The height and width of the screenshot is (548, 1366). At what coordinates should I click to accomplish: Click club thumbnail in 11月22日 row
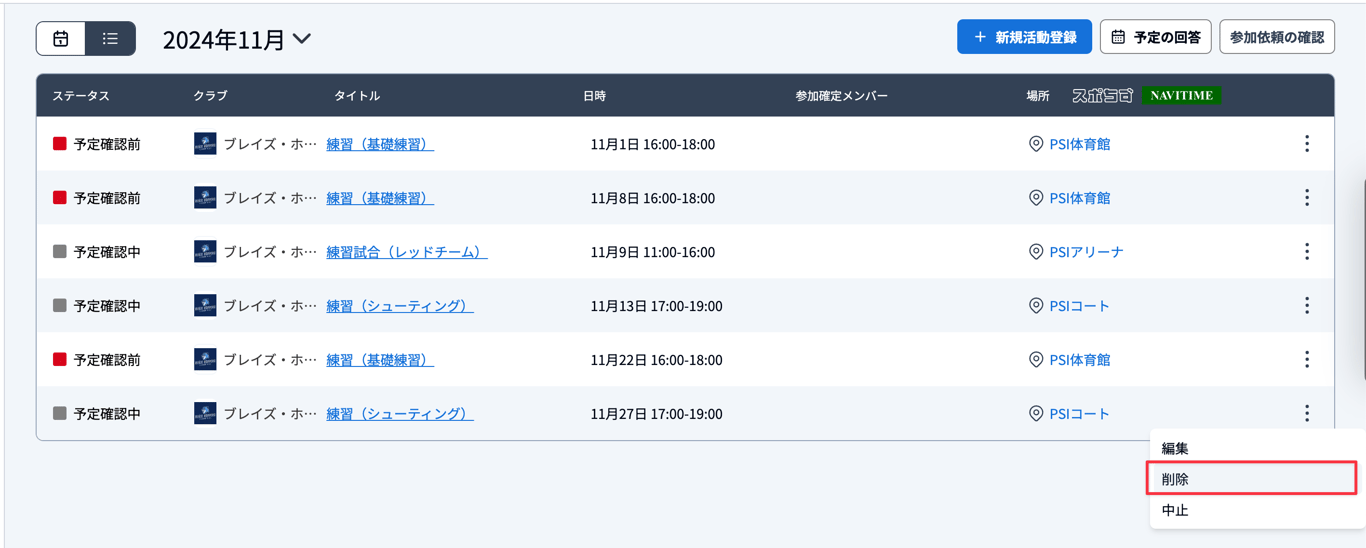tap(205, 360)
